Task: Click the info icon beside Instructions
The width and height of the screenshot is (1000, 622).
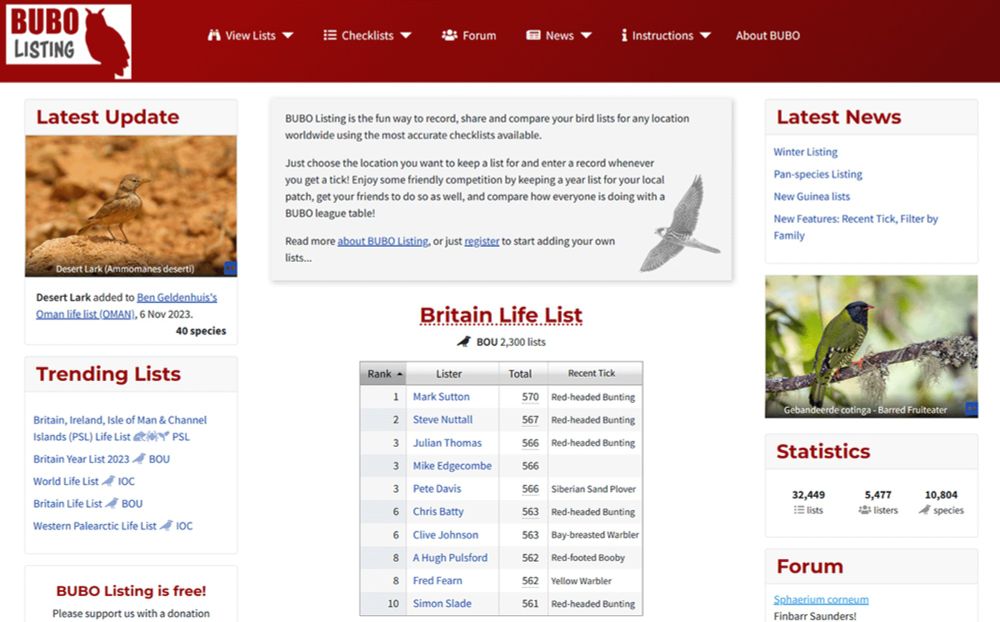Action: [x=624, y=35]
